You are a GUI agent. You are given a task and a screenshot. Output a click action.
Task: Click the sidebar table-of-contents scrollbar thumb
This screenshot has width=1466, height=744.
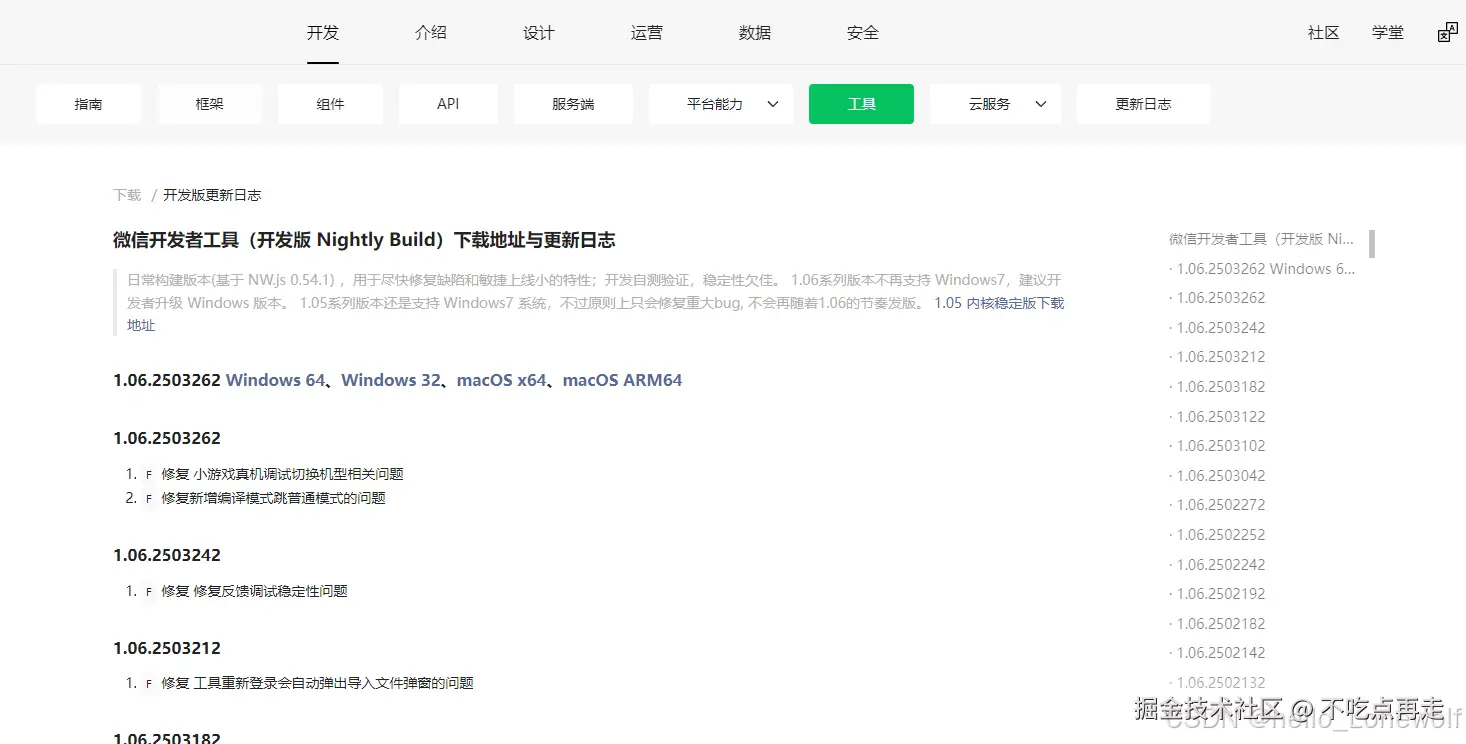point(1372,243)
